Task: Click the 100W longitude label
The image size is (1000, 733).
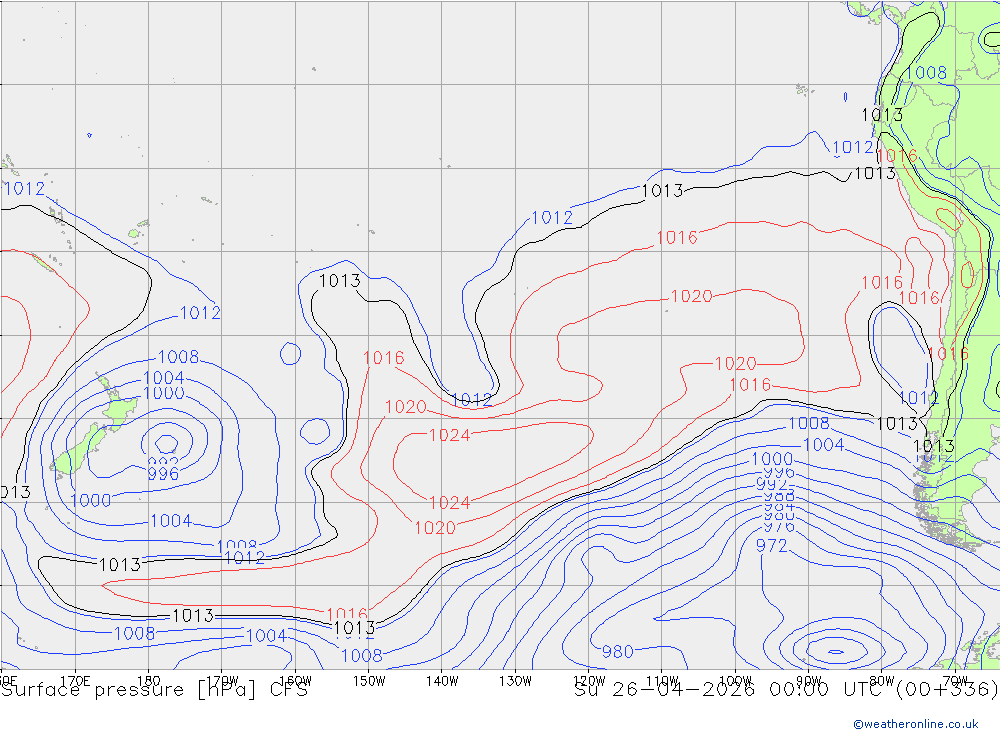Action: coord(735,681)
